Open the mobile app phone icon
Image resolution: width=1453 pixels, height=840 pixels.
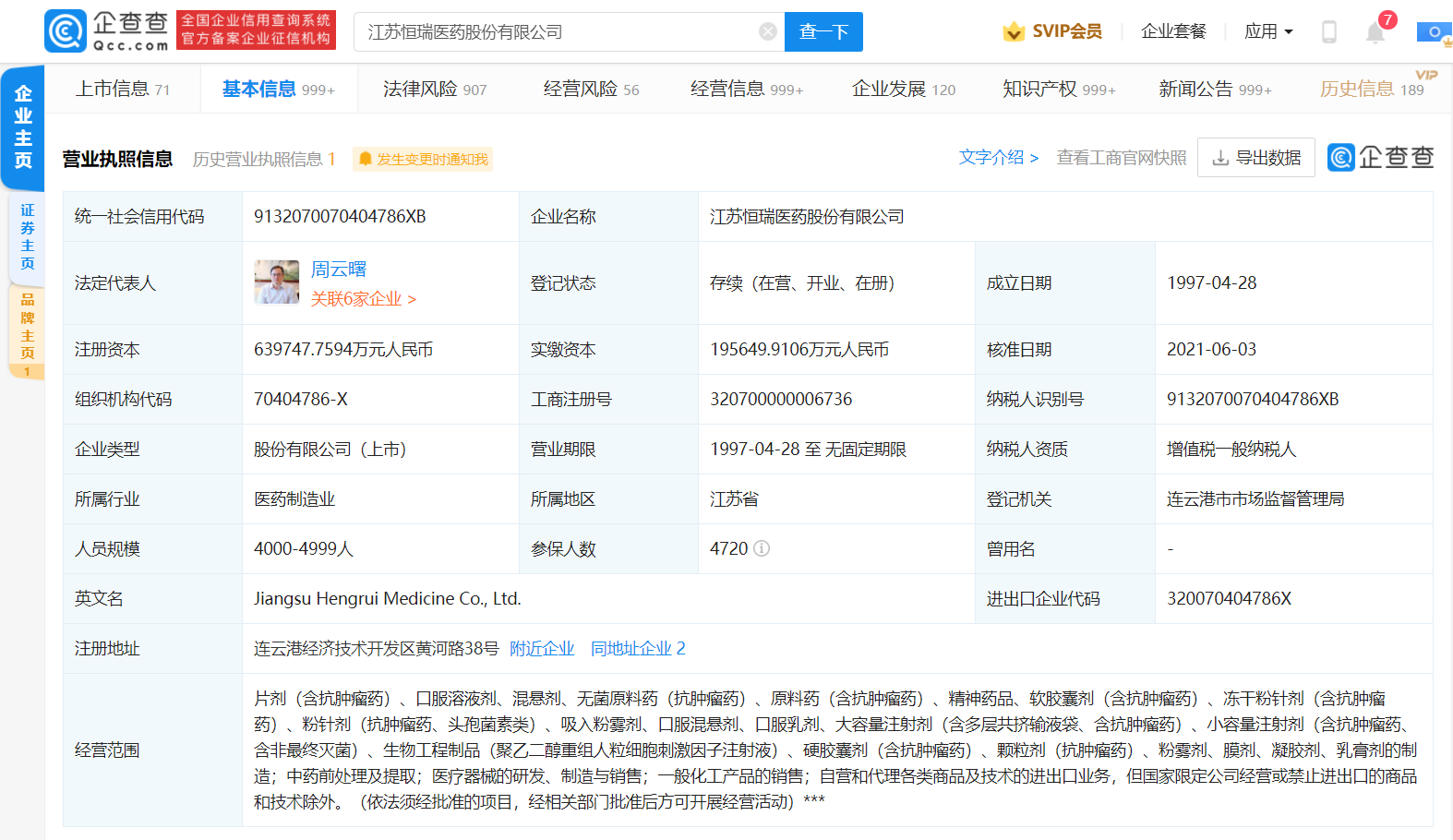[x=1328, y=32]
